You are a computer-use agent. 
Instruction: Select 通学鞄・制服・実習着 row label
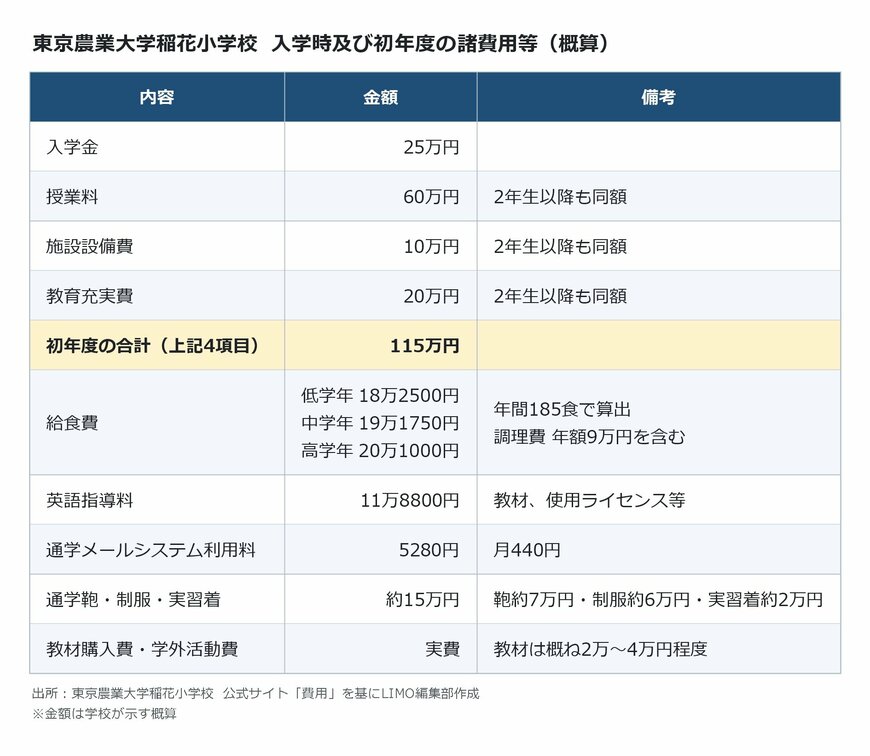133,599
